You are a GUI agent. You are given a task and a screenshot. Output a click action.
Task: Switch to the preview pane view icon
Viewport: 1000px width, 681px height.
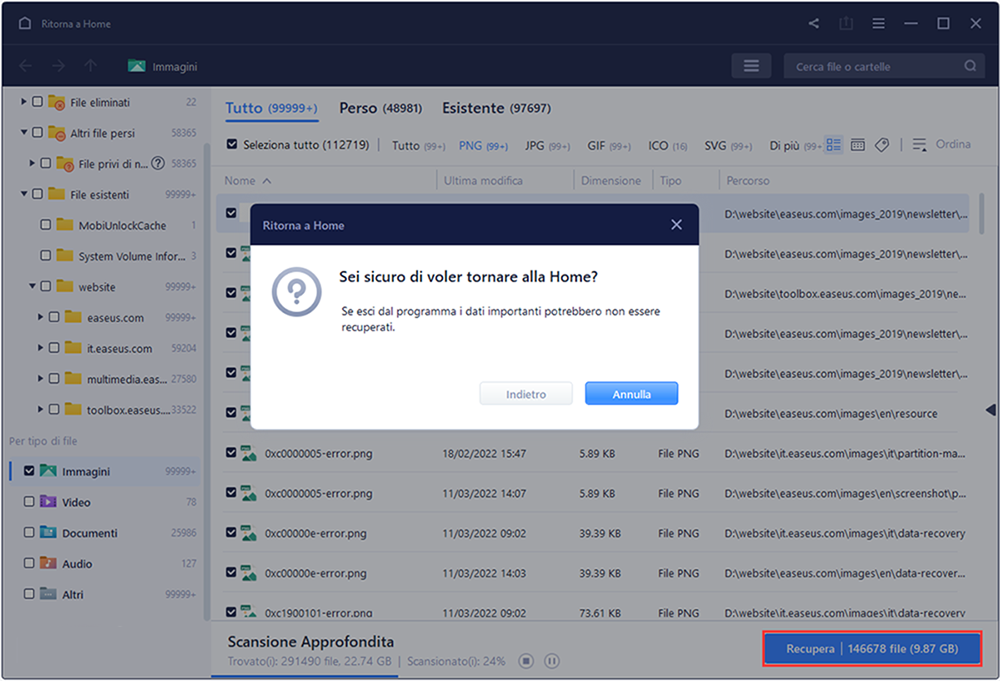click(858, 145)
